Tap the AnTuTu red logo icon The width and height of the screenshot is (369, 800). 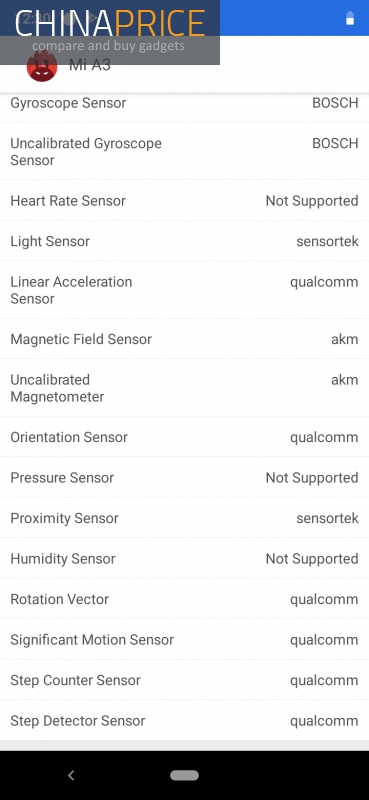[42, 66]
